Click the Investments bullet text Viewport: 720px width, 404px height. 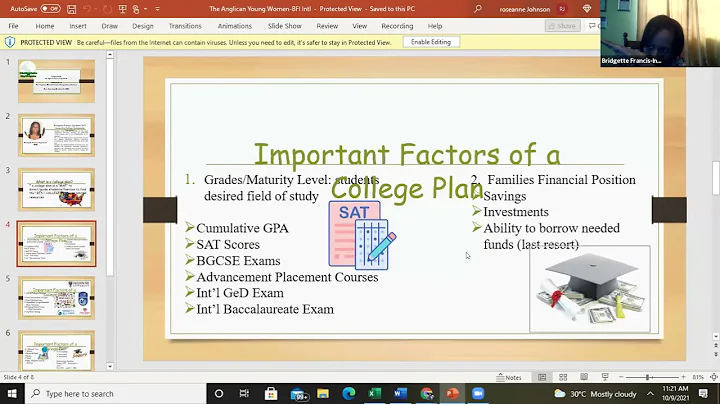(x=516, y=212)
